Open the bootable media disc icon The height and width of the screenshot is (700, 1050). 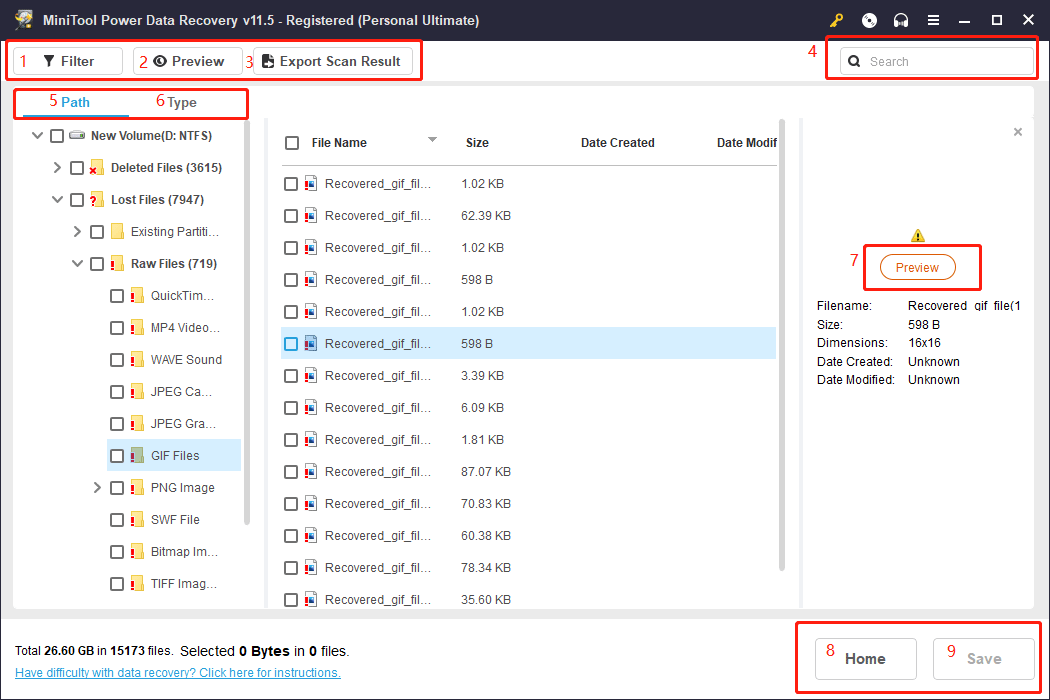pyautogui.click(x=869, y=20)
